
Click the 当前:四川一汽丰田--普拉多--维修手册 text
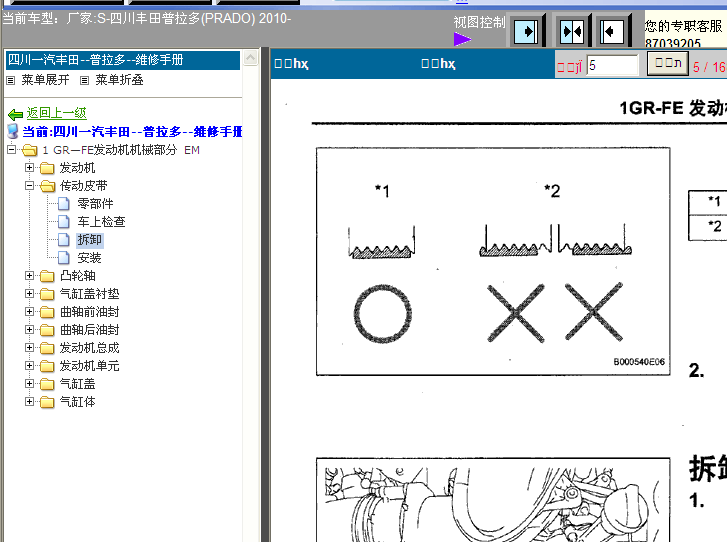pyautogui.click(x=132, y=132)
